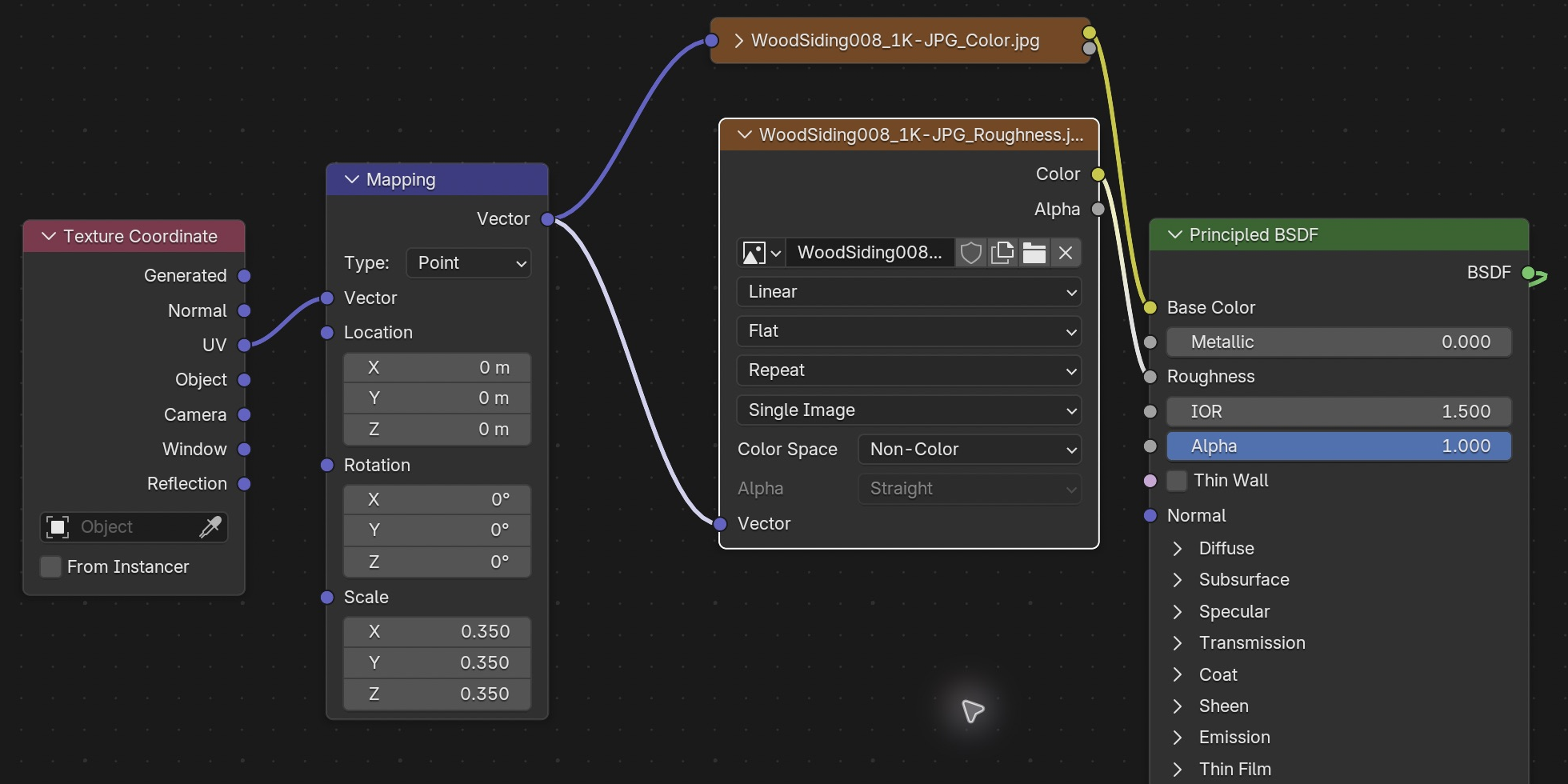Unlink image with the X icon
1568x784 pixels.
click(x=1065, y=253)
